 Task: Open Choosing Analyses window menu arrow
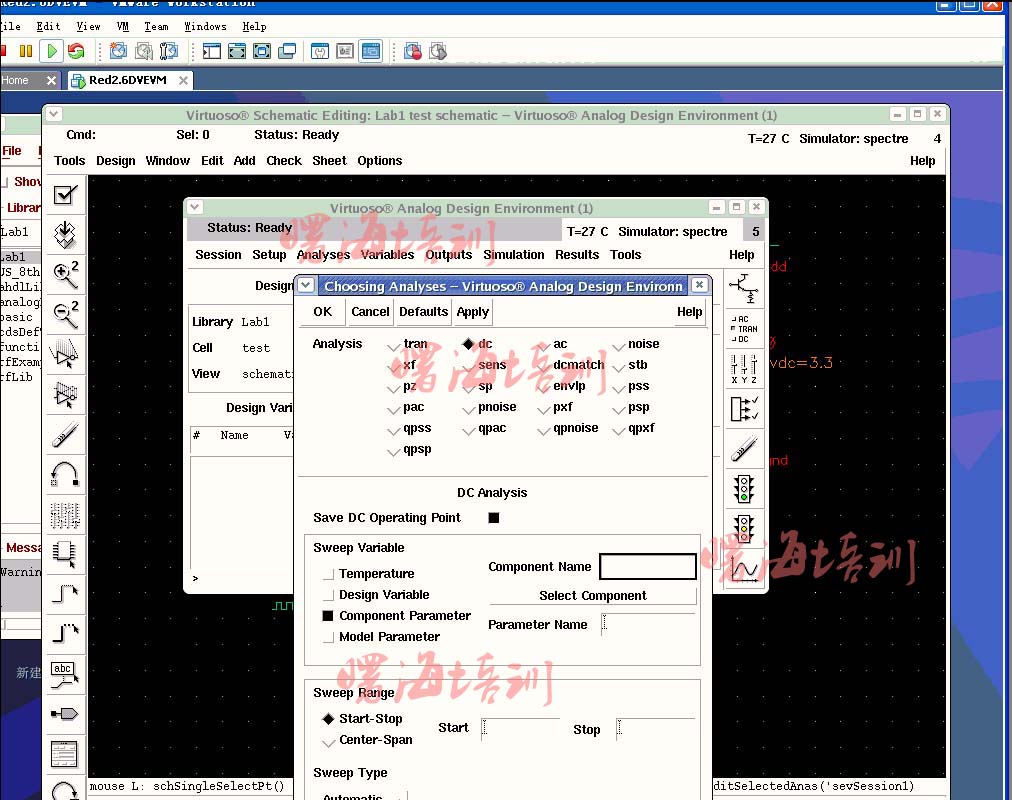tap(306, 286)
